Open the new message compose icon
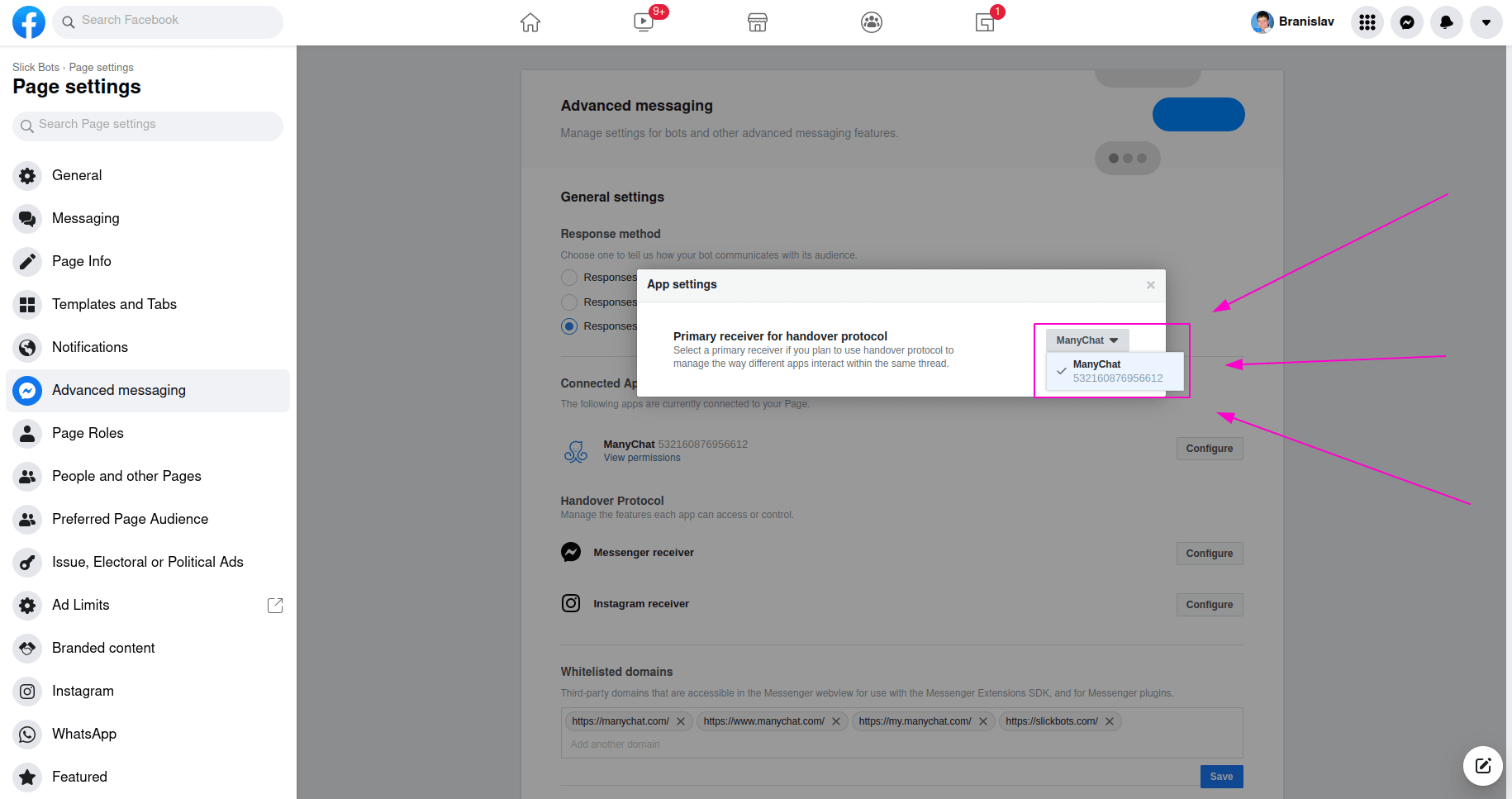Screen dimensions: 1512x799 pyautogui.click(x=1483, y=766)
